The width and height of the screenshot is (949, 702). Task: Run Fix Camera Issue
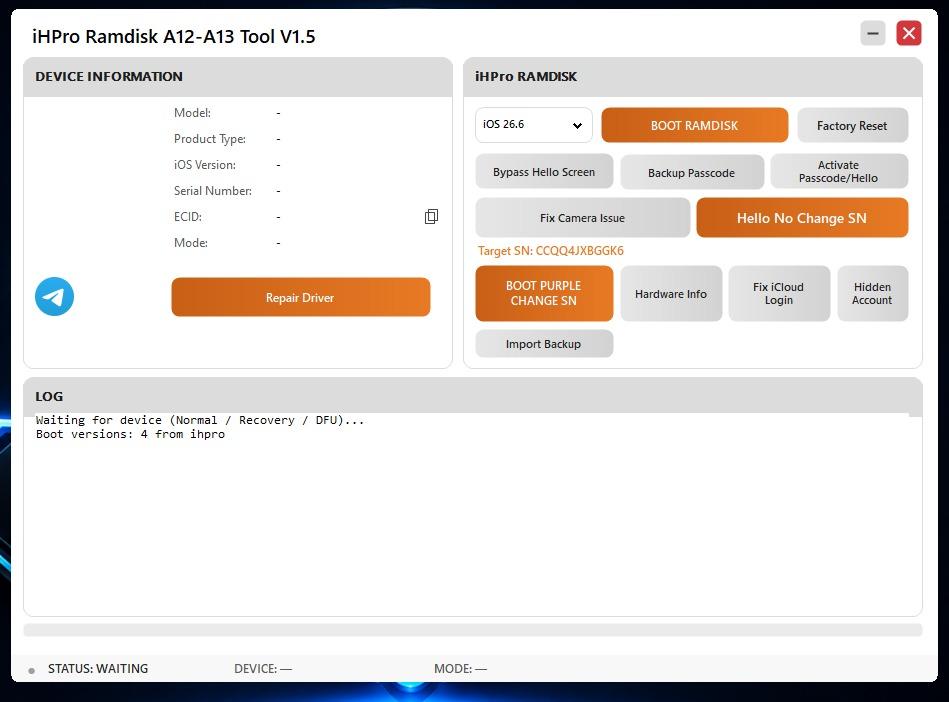tap(582, 218)
